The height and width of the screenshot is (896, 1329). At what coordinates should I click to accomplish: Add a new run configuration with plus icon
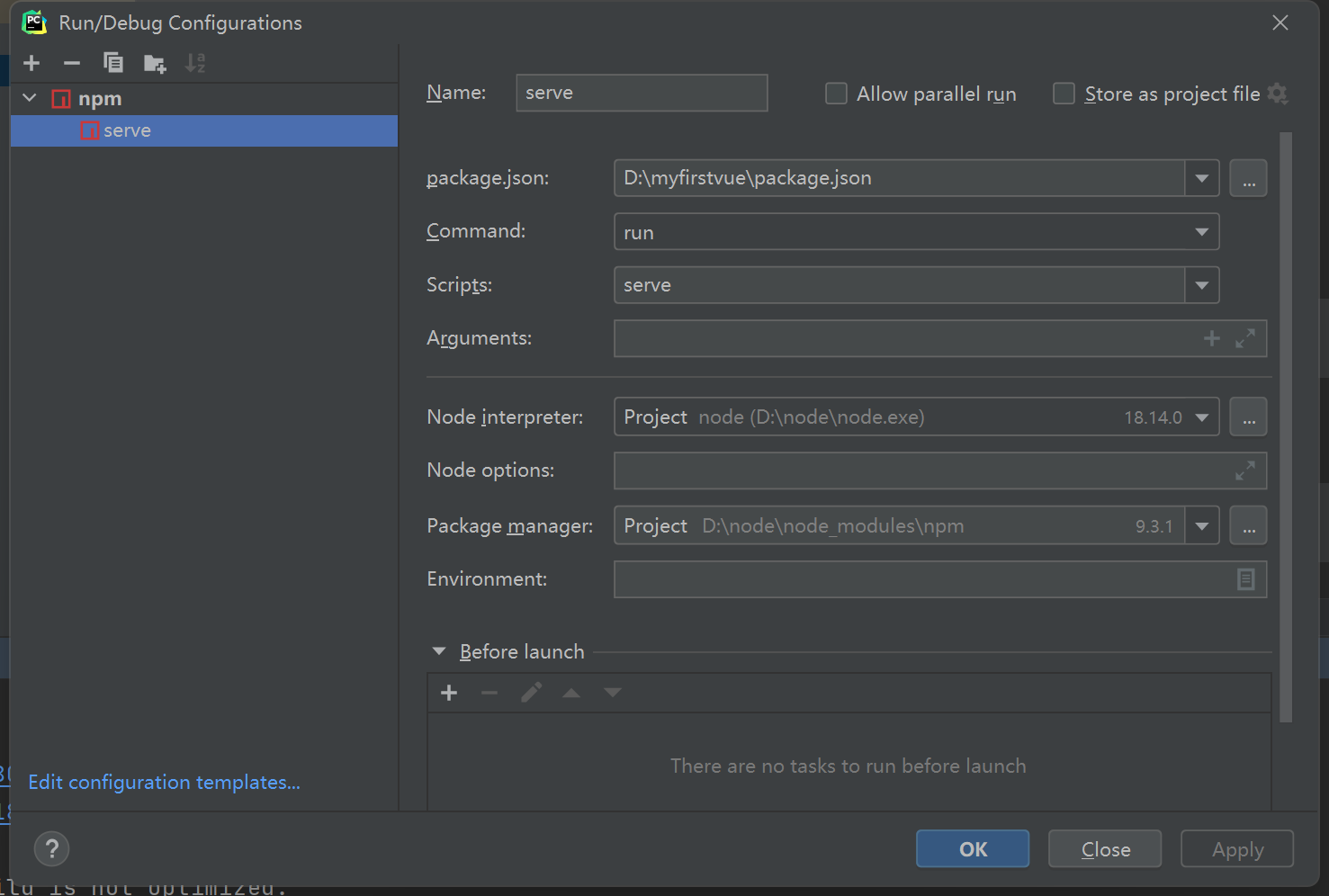[31, 63]
